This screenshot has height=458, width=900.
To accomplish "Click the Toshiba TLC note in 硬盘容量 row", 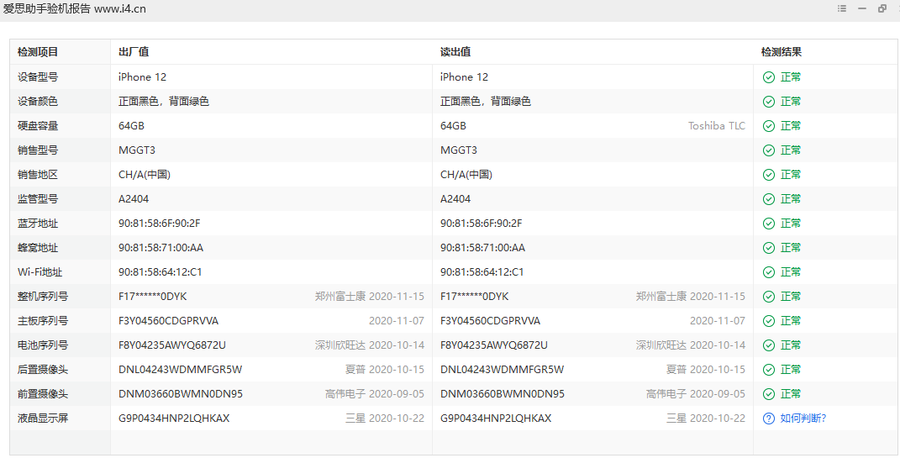I will (x=716, y=126).
